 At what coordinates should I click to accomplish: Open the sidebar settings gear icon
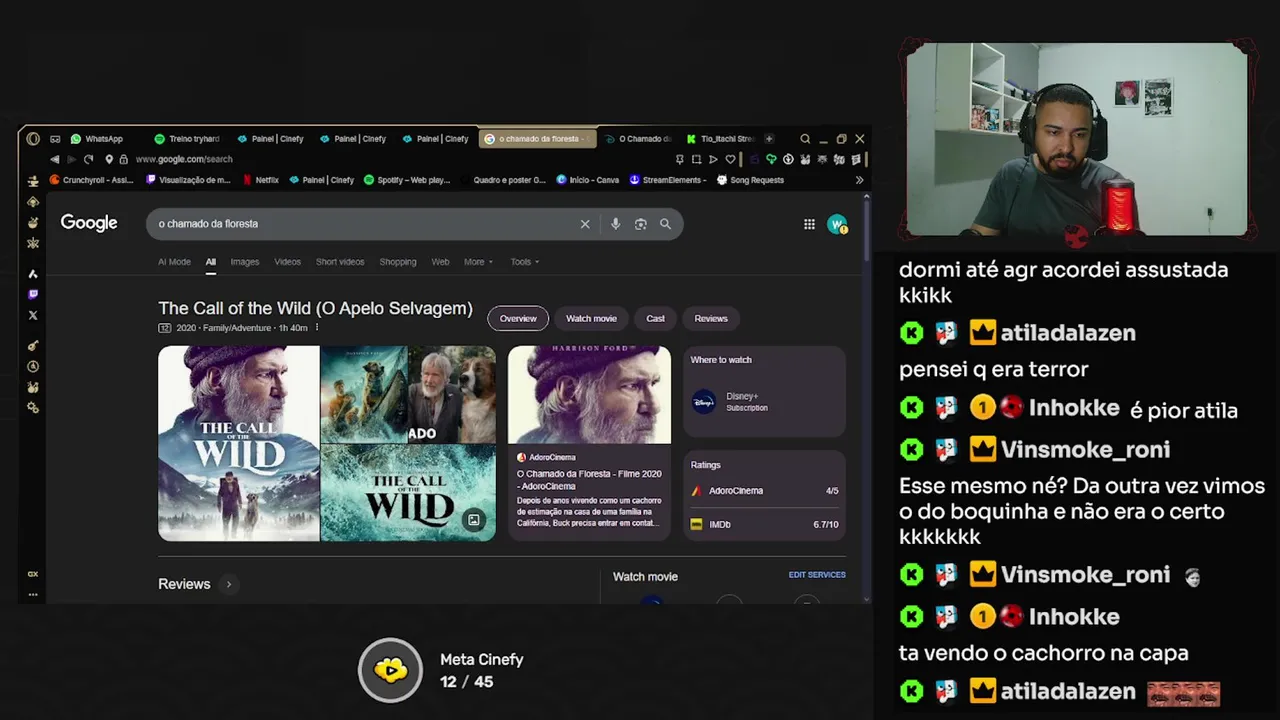pyautogui.click(x=33, y=408)
